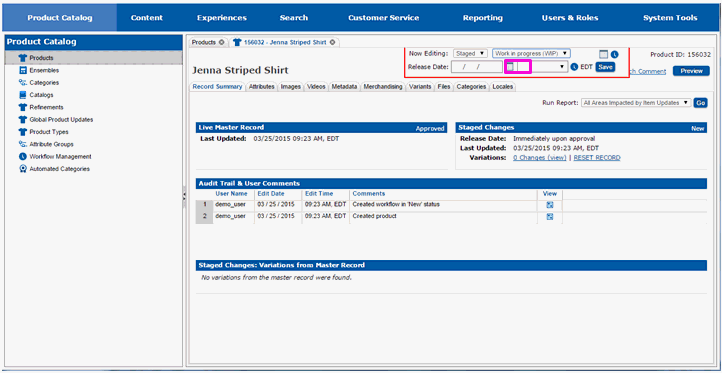Open the Content menu
This screenshot has width=722, height=373.
click(147, 18)
